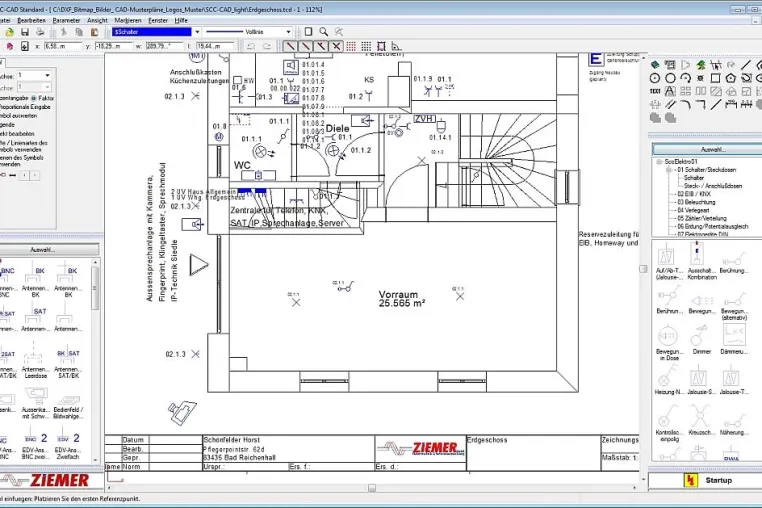This screenshot has height=508, width=762.
Task: Open the Bearbeiten menu
Action: coord(31,20)
